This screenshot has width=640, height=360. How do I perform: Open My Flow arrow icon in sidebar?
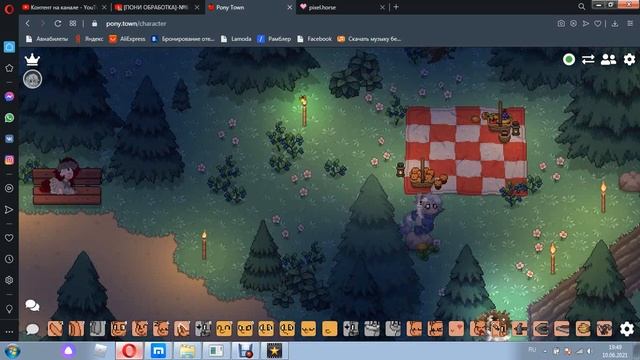pyautogui.click(x=9, y=210)
